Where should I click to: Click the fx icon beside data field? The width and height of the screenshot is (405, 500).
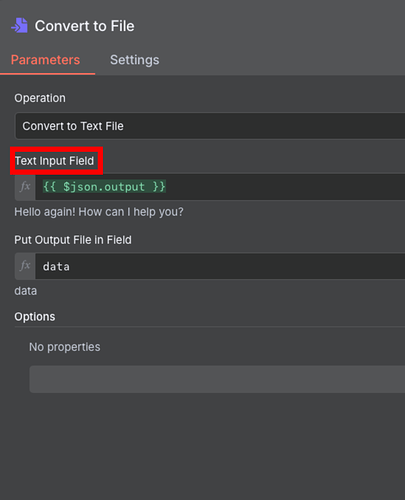coord(25,266)
